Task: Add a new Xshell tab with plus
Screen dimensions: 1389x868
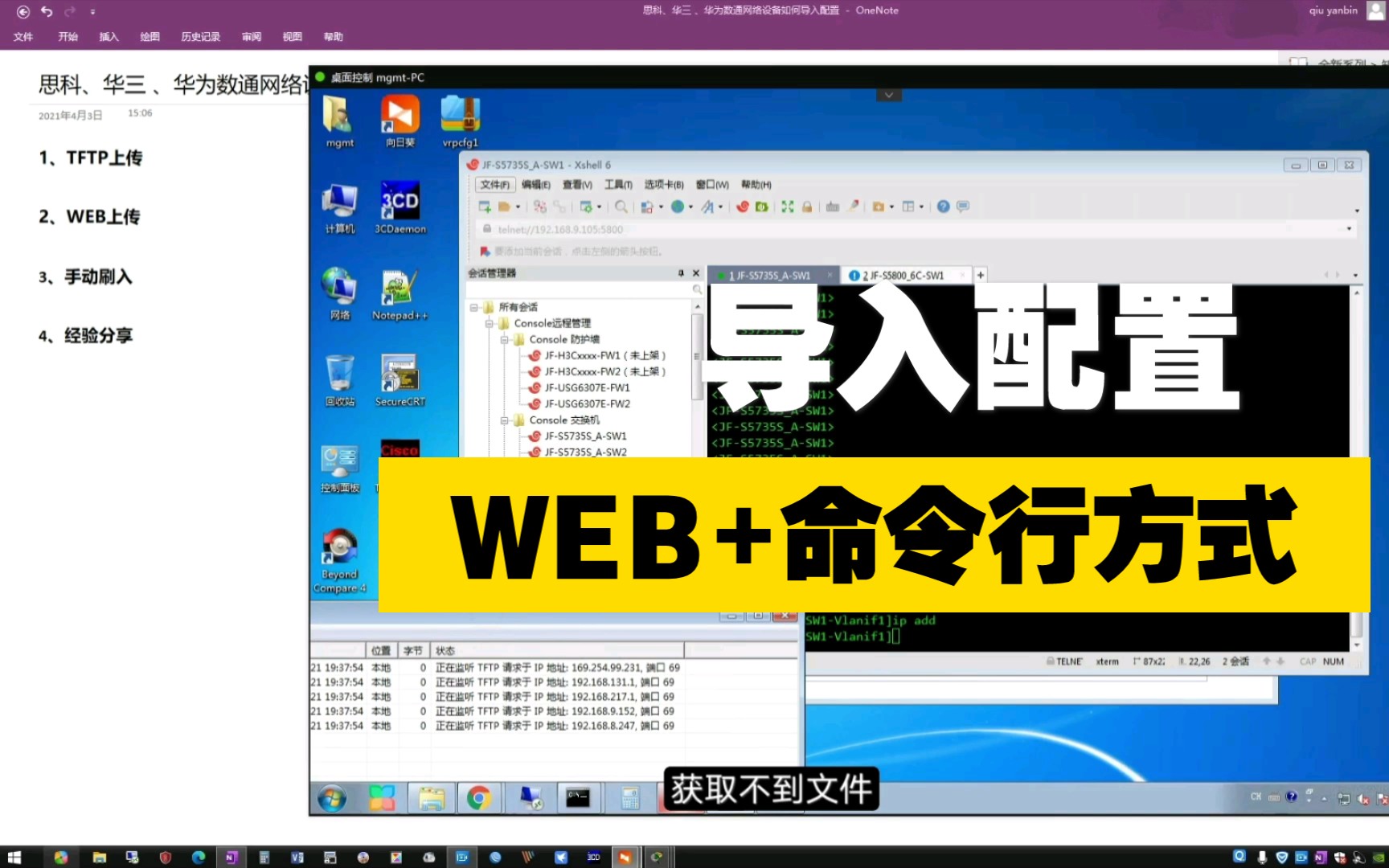Action: (x=981, y=275)
